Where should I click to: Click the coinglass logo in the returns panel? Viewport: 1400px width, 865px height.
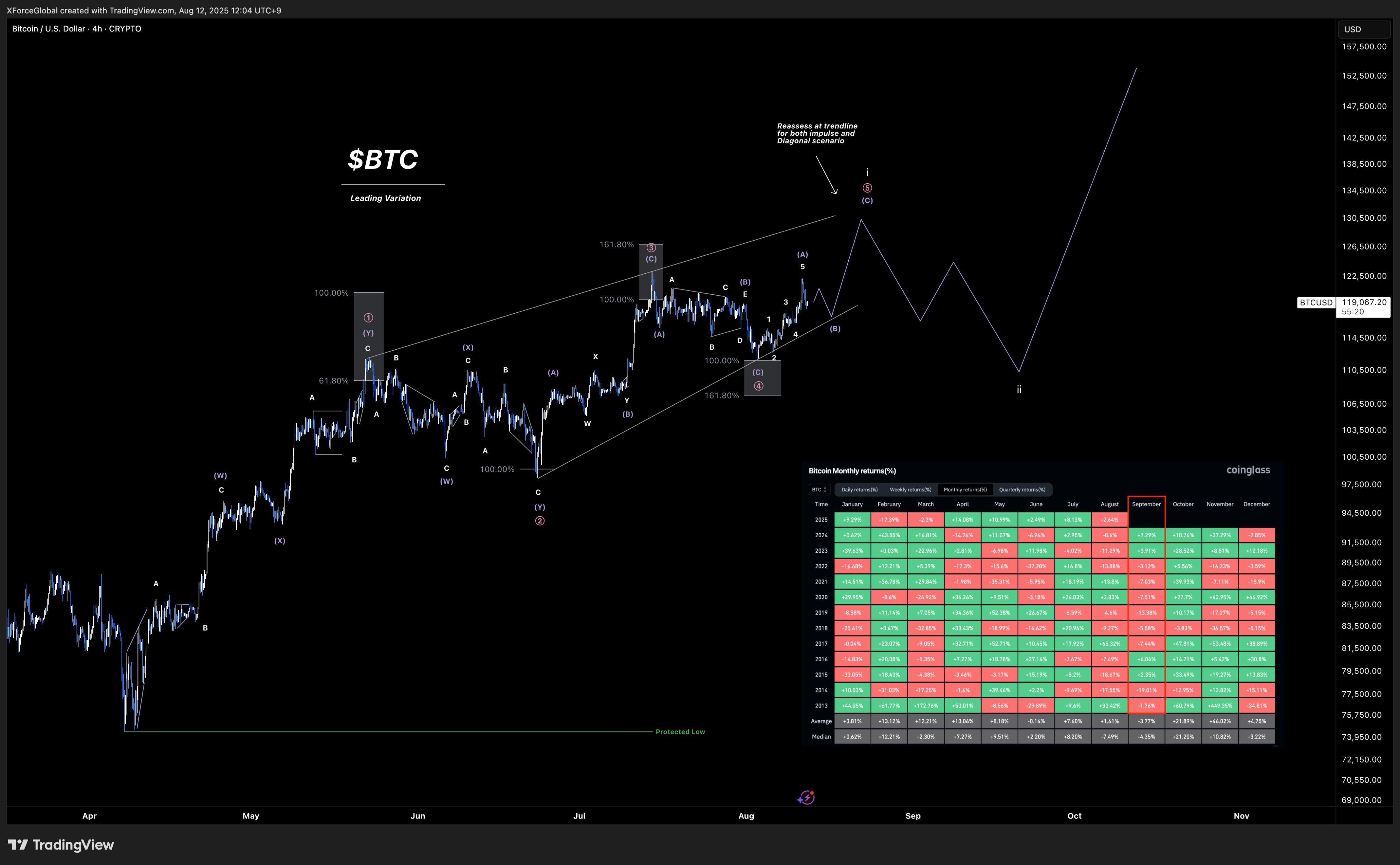(x=1248, y=470)
